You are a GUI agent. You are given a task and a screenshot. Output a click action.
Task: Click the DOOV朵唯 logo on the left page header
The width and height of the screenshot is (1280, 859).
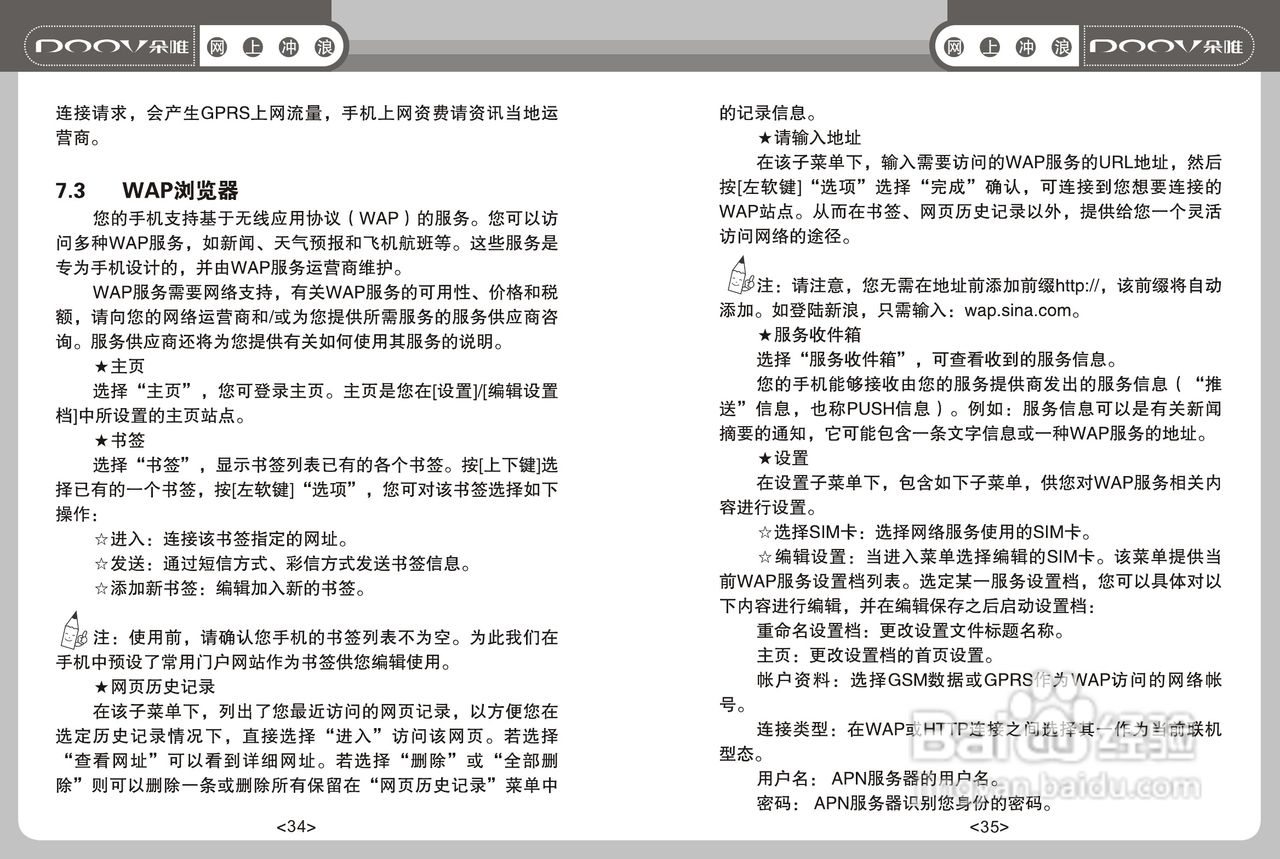[112, 47]
